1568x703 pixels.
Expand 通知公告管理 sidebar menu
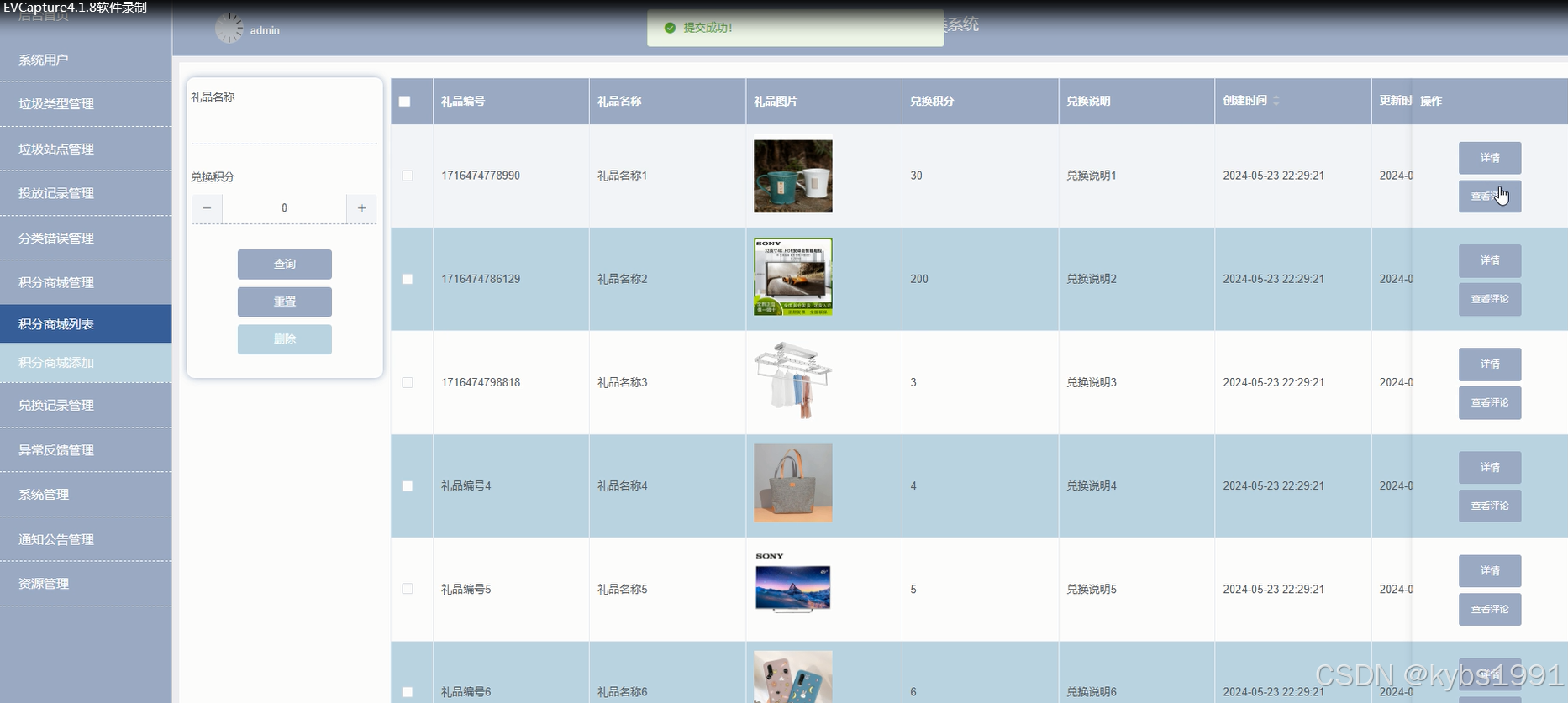pyautogui.click(x=86, y=539)
